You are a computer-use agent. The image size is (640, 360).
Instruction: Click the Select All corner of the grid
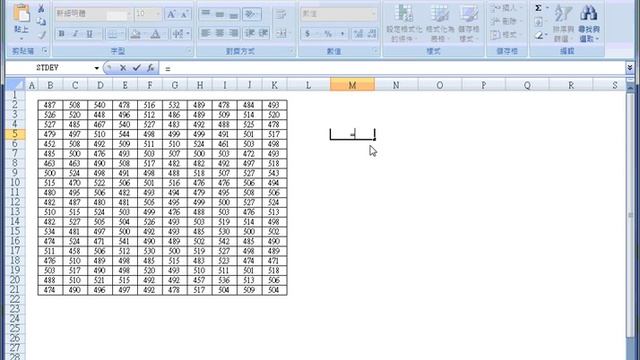point(15,85)
